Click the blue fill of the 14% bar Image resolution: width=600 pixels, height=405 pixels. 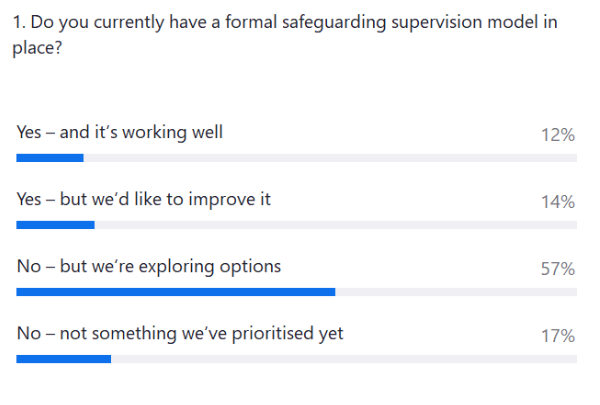[x=55, y=225]
